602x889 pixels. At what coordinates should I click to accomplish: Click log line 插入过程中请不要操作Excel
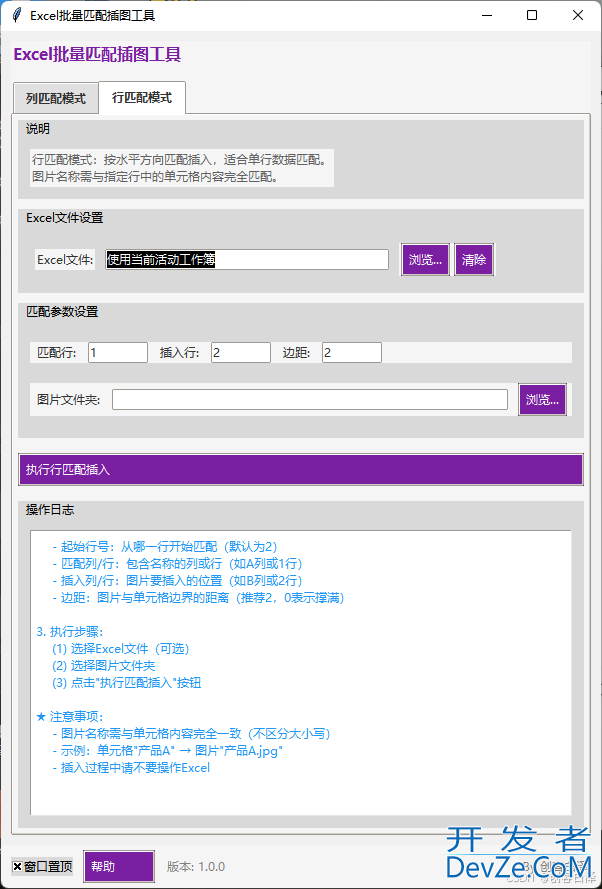(131, 768)
